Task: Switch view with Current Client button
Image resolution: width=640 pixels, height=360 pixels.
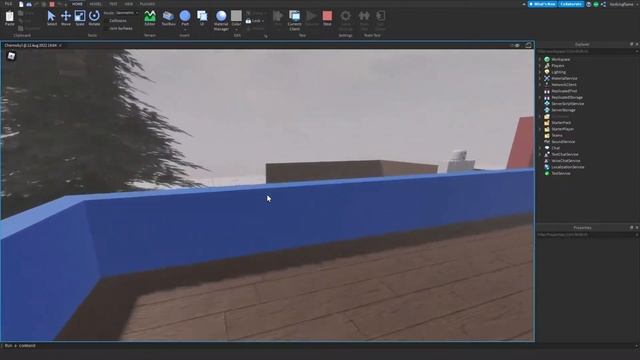Action: point(294,20)
